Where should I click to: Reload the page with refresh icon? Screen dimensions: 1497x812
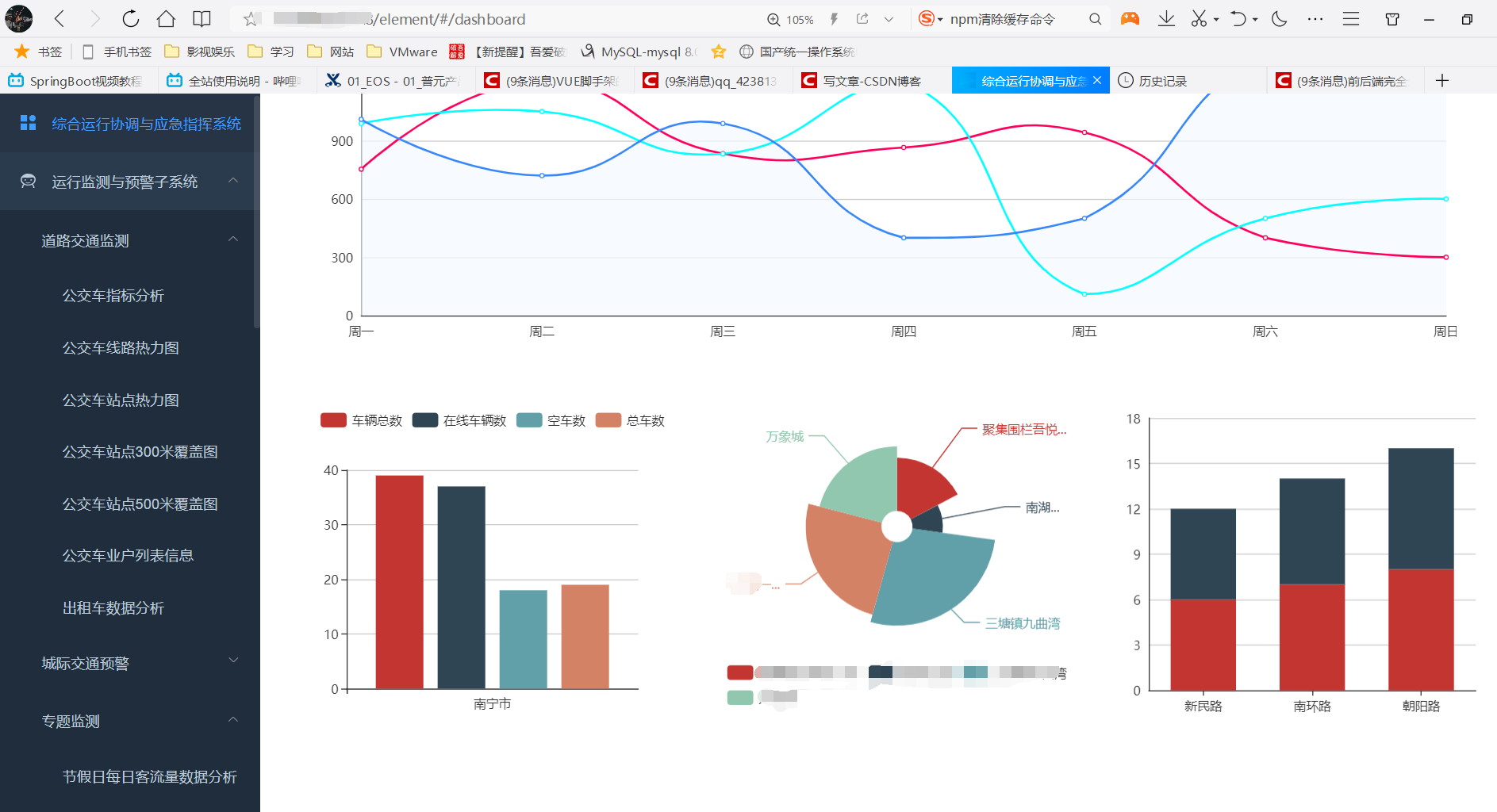point(131,19)
